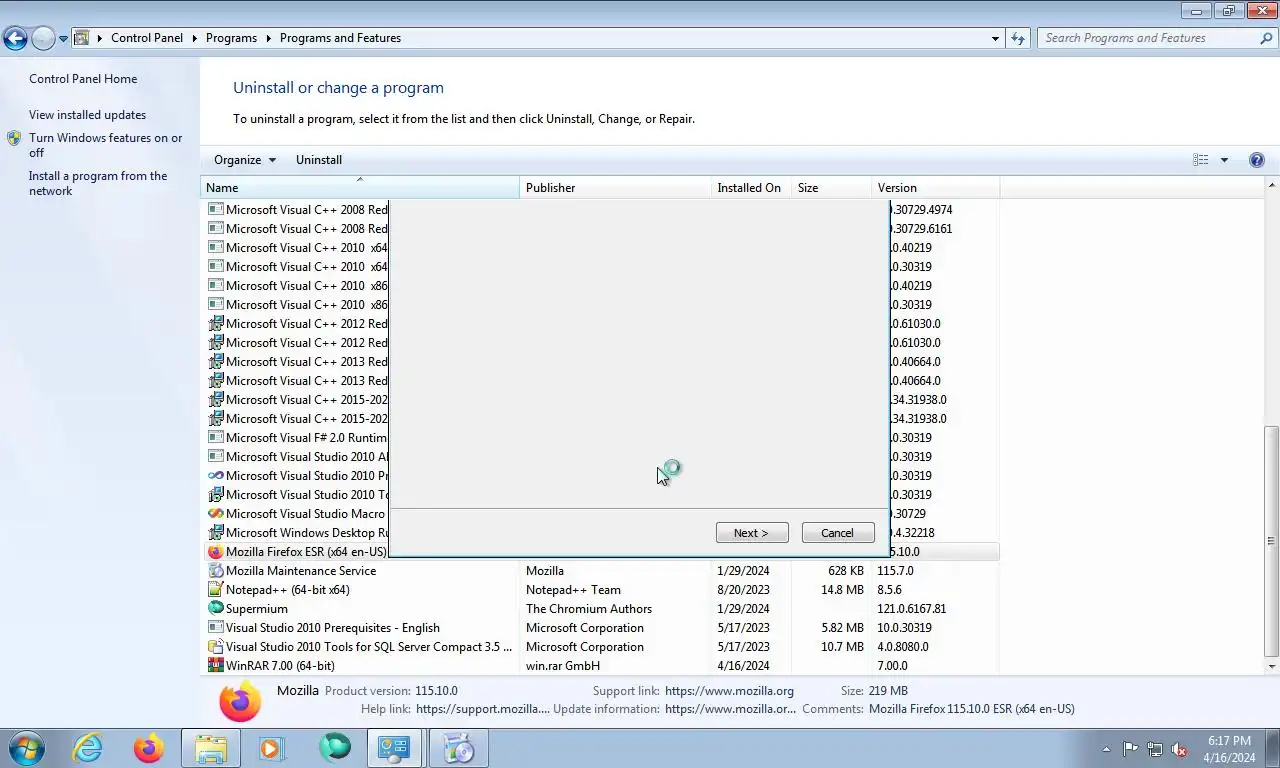The width and height of the screenshot is (1280, 768).
Task: Sort by the Size column header
Action: pos(831,188)
